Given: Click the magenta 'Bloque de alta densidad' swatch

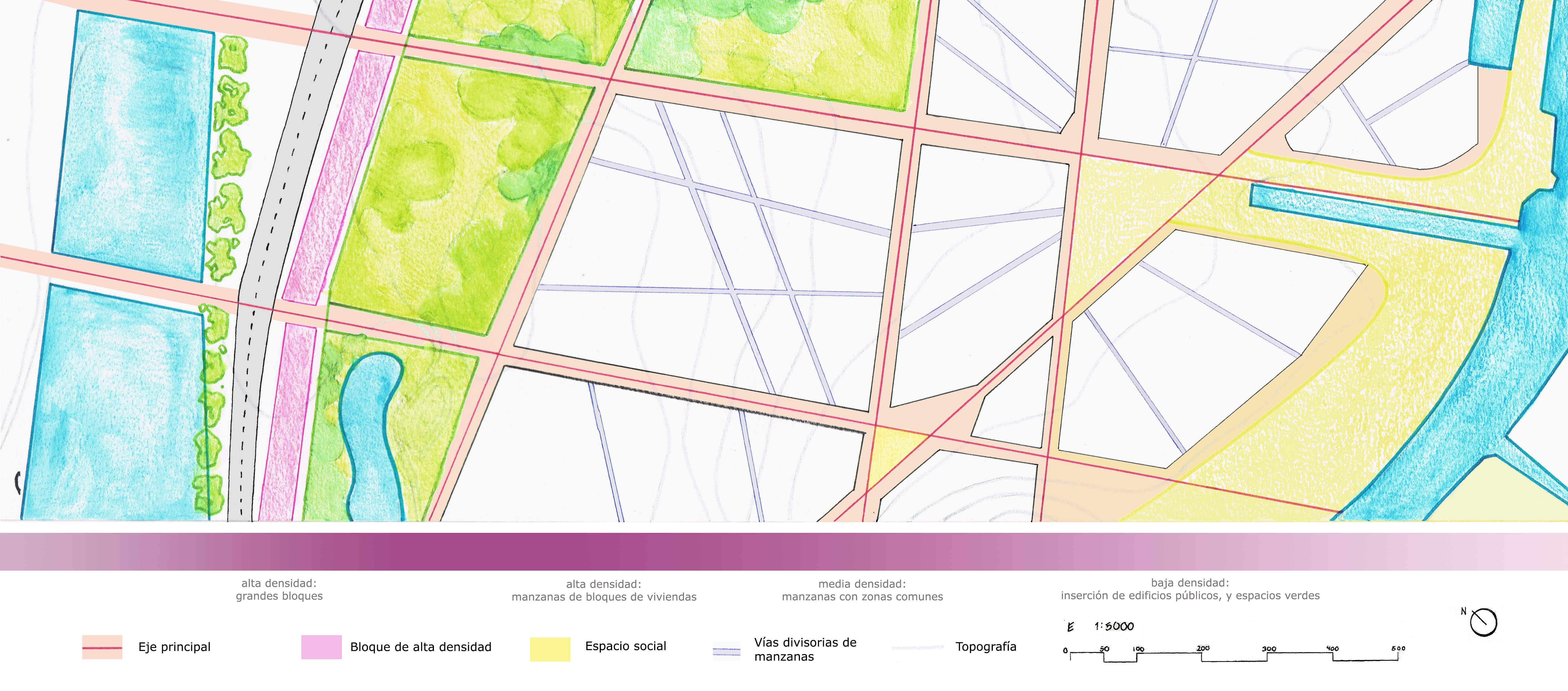Looking at the screenshot, I should tap(321, 647).
